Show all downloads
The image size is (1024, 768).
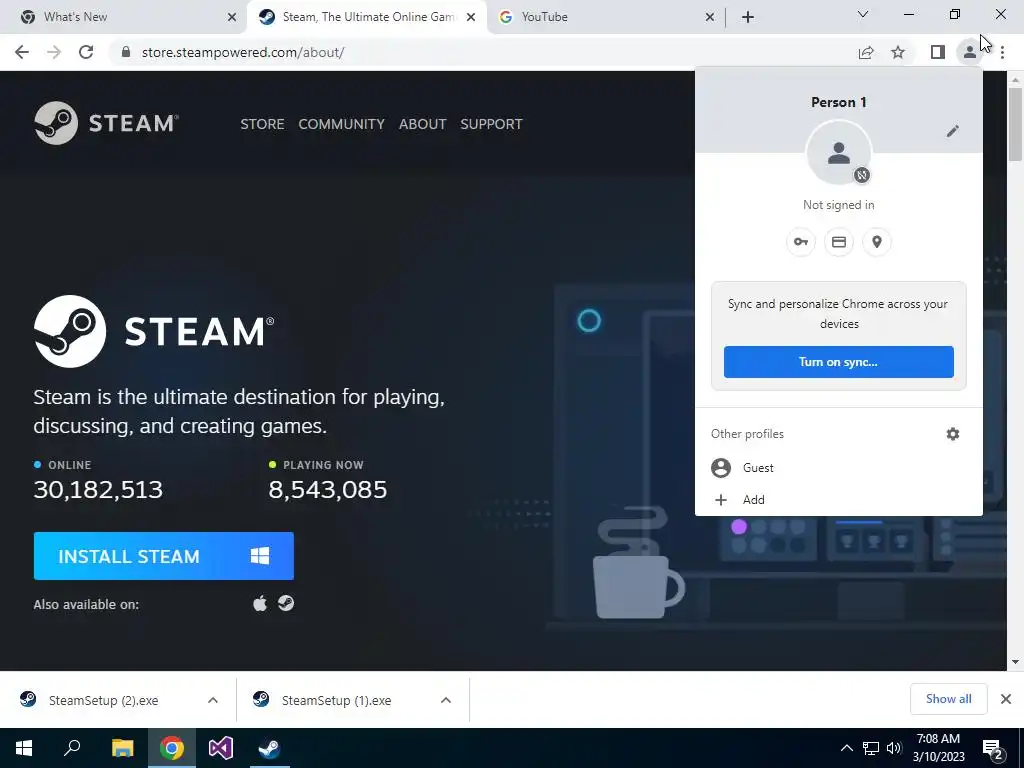click(948, 699)
